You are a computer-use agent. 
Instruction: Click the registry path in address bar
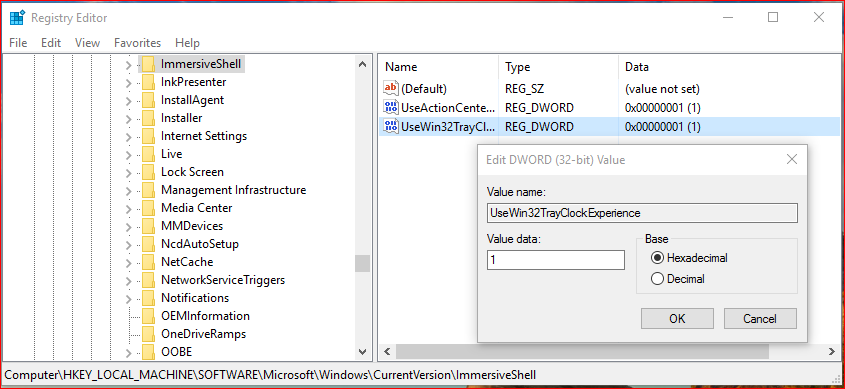271,374
